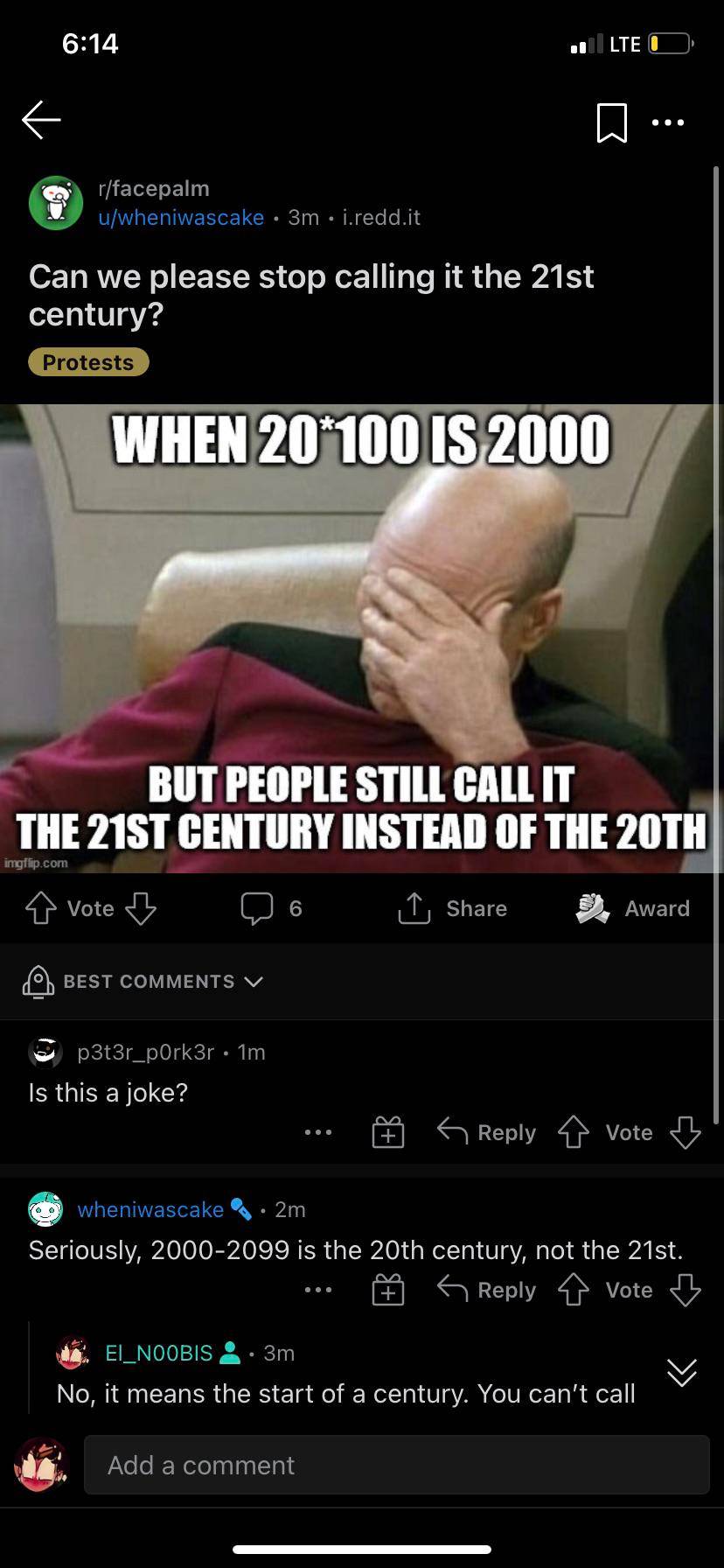Screen dimensions: 724x1568
Task: Tap the Add a comment field
Action: (x=397, y=1465)
